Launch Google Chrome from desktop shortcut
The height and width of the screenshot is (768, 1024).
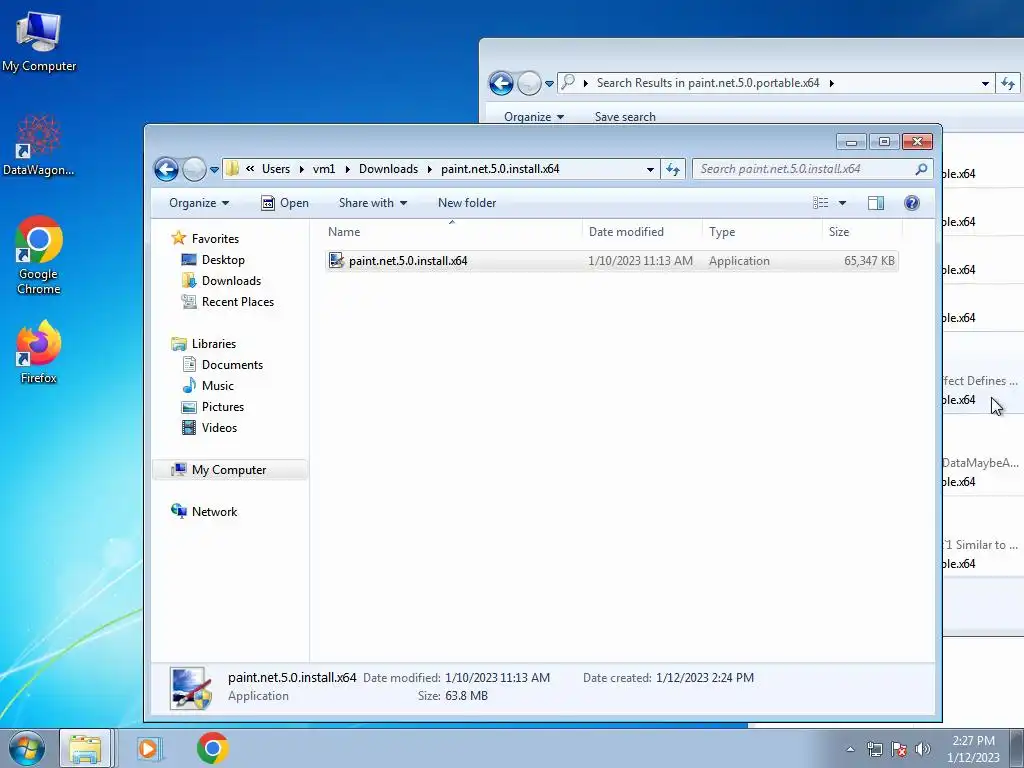click(x=39, y=255)
